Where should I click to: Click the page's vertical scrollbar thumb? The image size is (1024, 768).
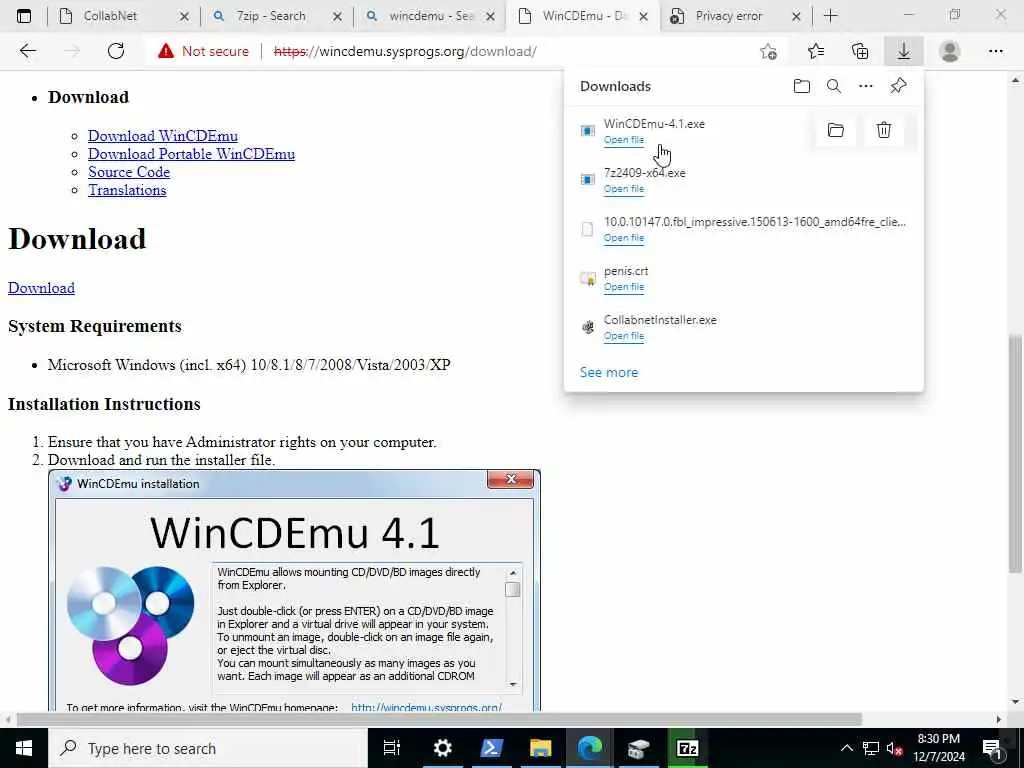coord(1015,454)
